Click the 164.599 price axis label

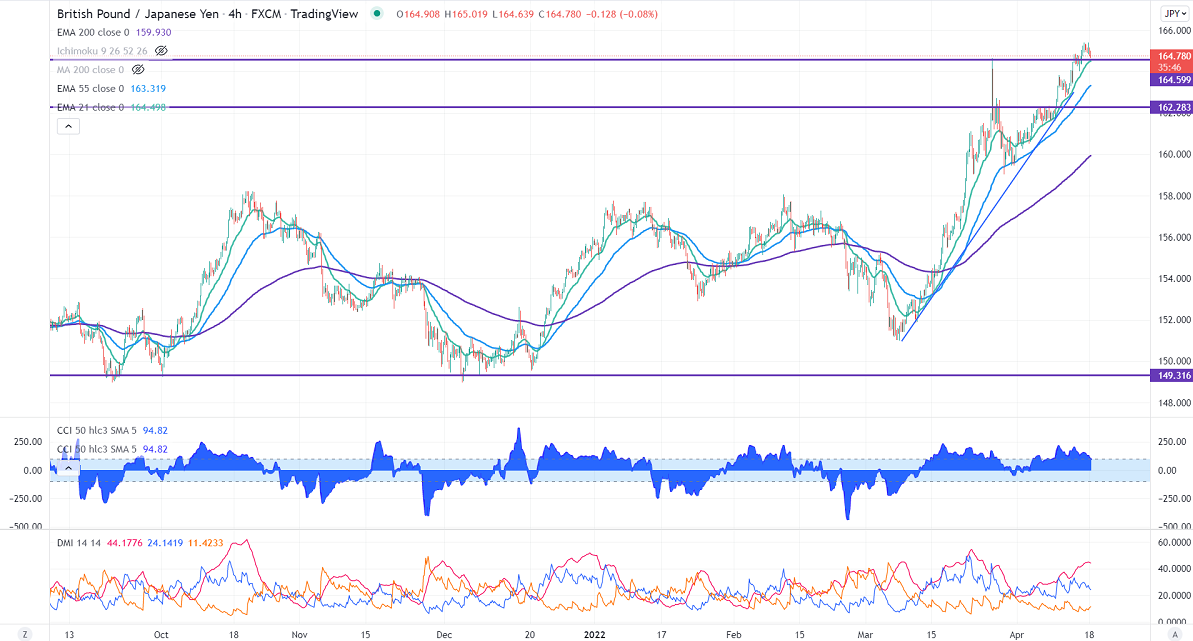coord(1172,80)
